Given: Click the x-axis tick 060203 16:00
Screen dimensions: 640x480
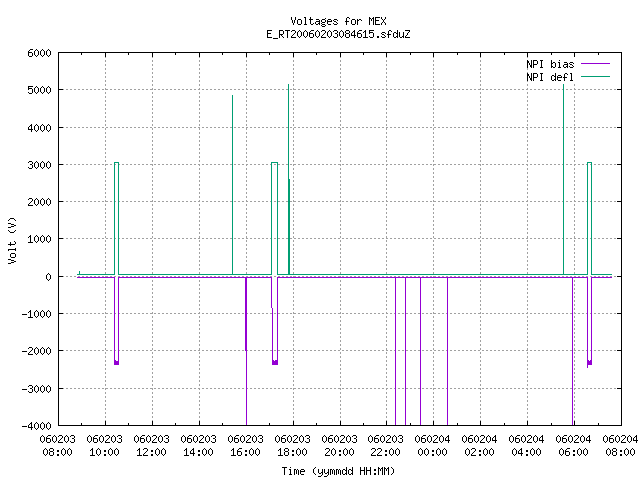Looking at the screenshot, I should tap(245, 445).
